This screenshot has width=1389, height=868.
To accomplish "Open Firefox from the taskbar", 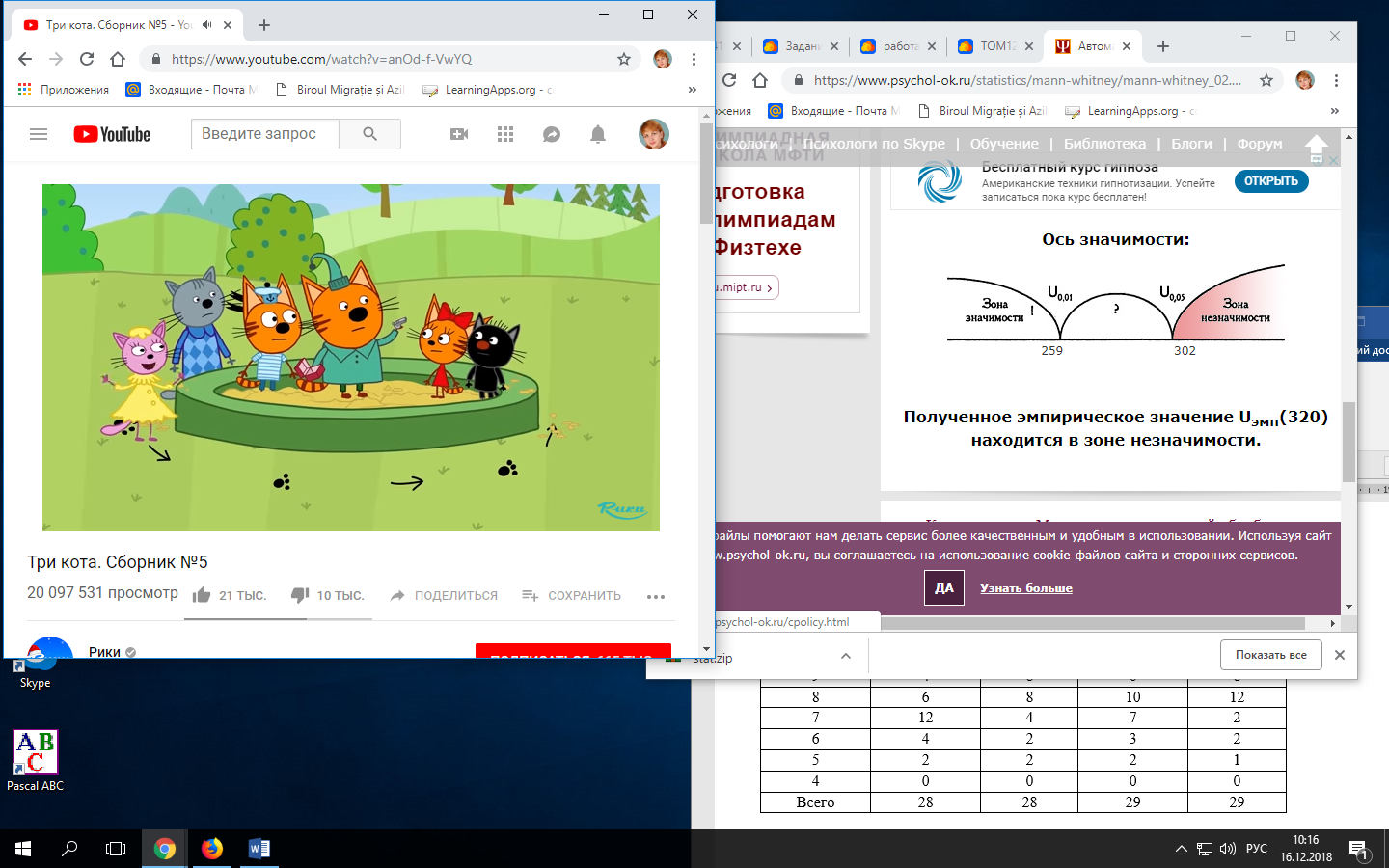I will (x=212, y=849).
